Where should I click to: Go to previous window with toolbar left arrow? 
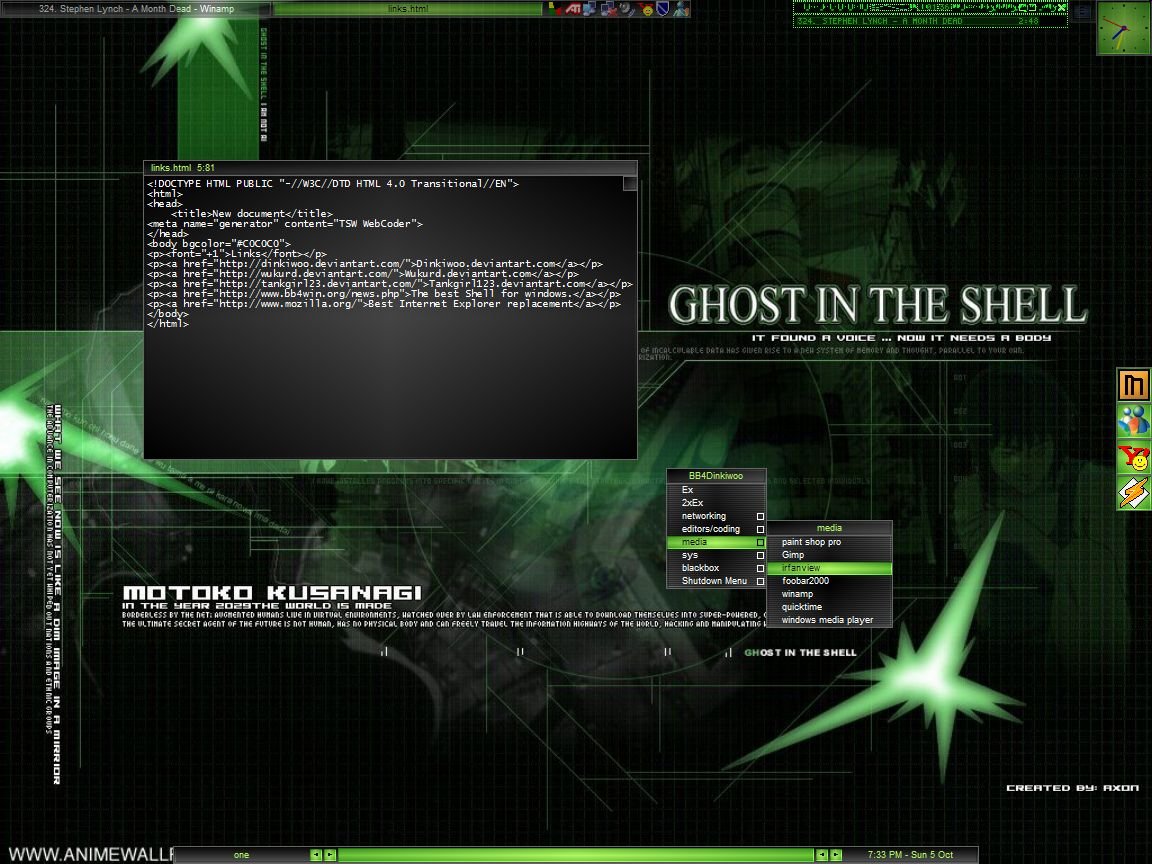822,854
